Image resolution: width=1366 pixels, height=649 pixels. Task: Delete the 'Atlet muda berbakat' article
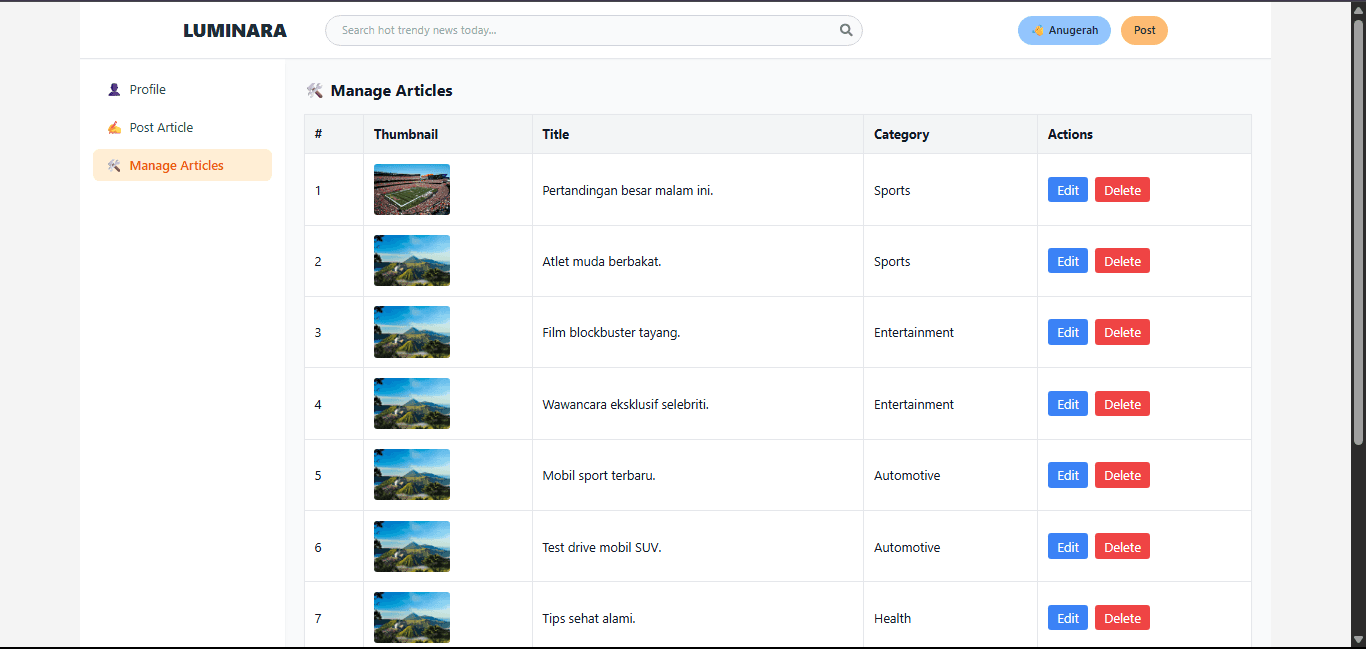(x=1122, y=261)
